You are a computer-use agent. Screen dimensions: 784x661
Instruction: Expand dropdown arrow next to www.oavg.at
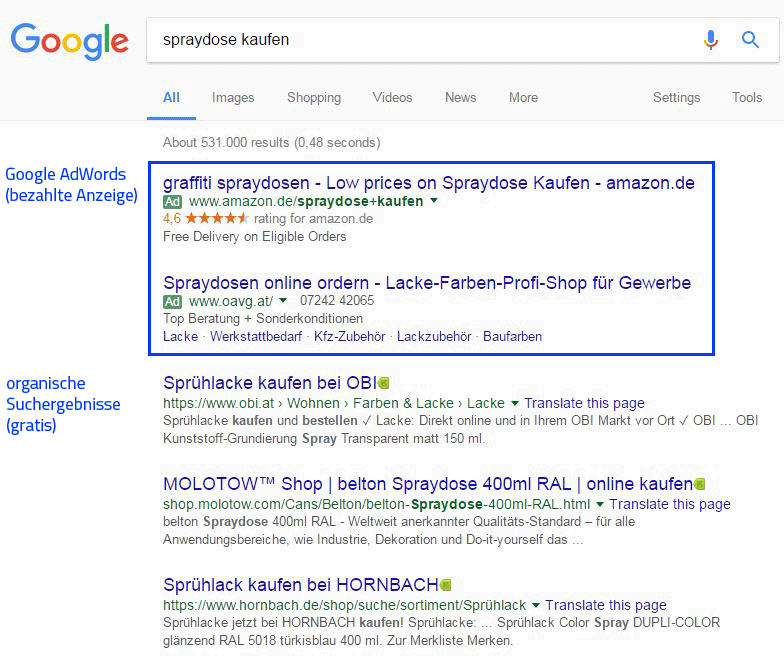[x=283, y=300]
